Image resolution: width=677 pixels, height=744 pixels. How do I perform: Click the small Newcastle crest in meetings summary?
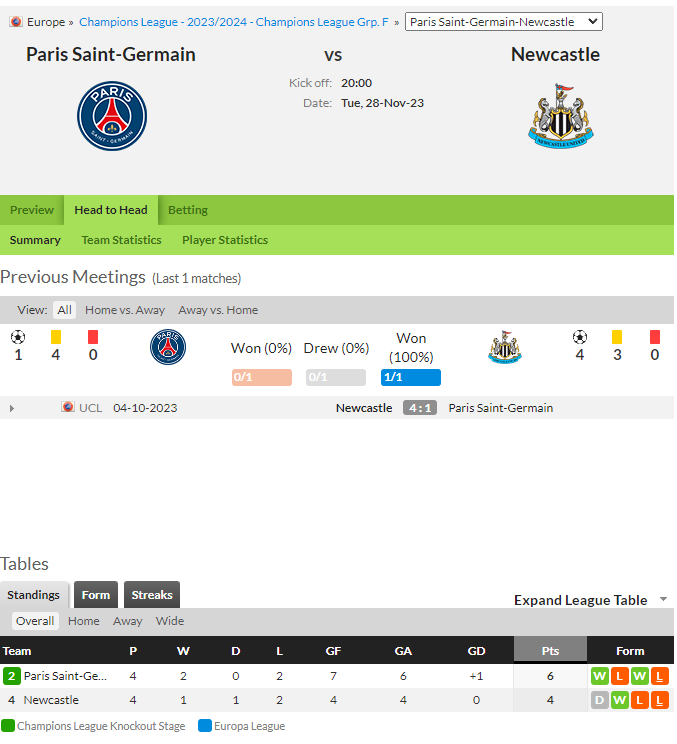[x=505, y=347]
